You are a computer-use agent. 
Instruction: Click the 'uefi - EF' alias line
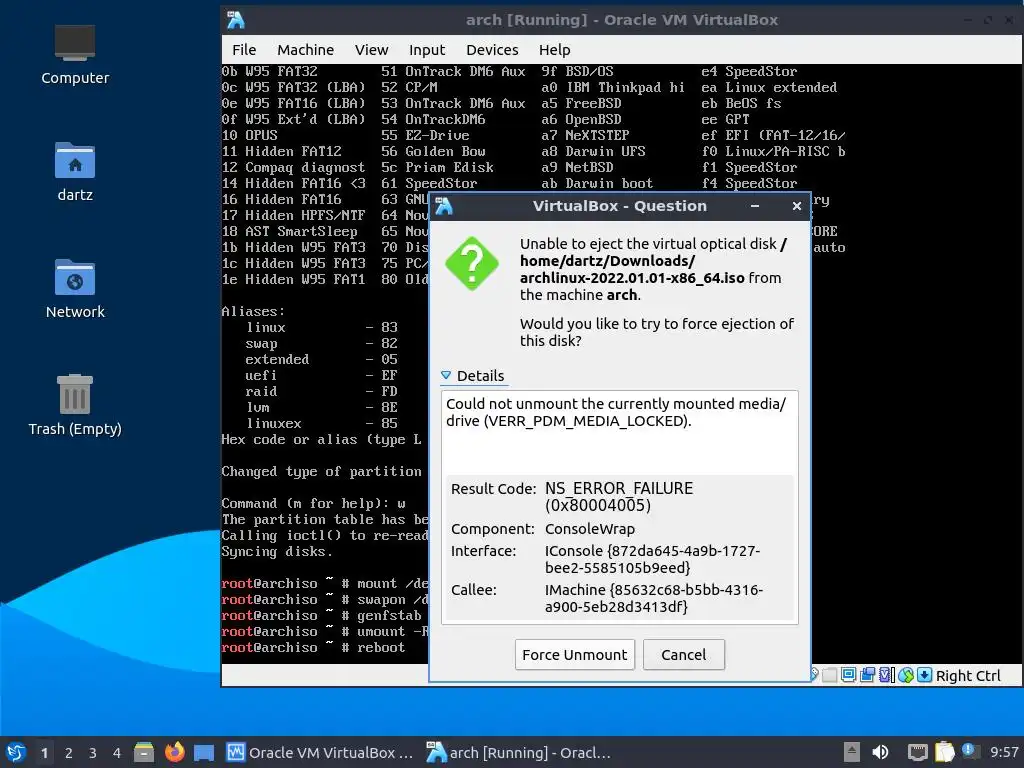[321, 376]
